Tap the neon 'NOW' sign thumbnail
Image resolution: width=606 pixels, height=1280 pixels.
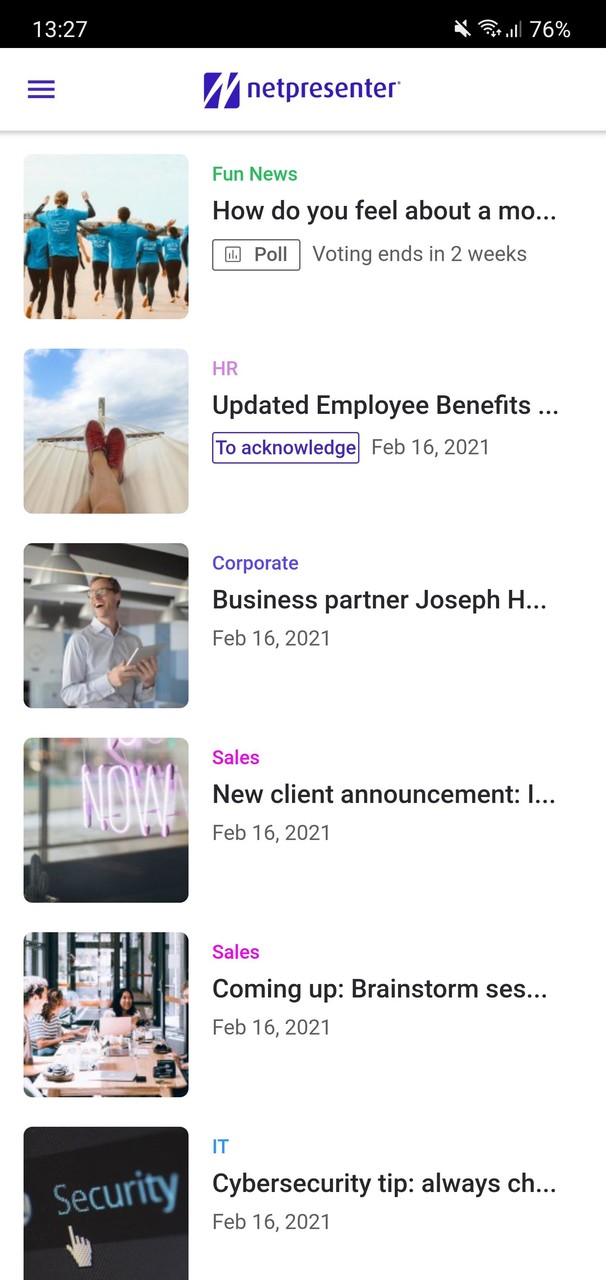click(105, 820)
